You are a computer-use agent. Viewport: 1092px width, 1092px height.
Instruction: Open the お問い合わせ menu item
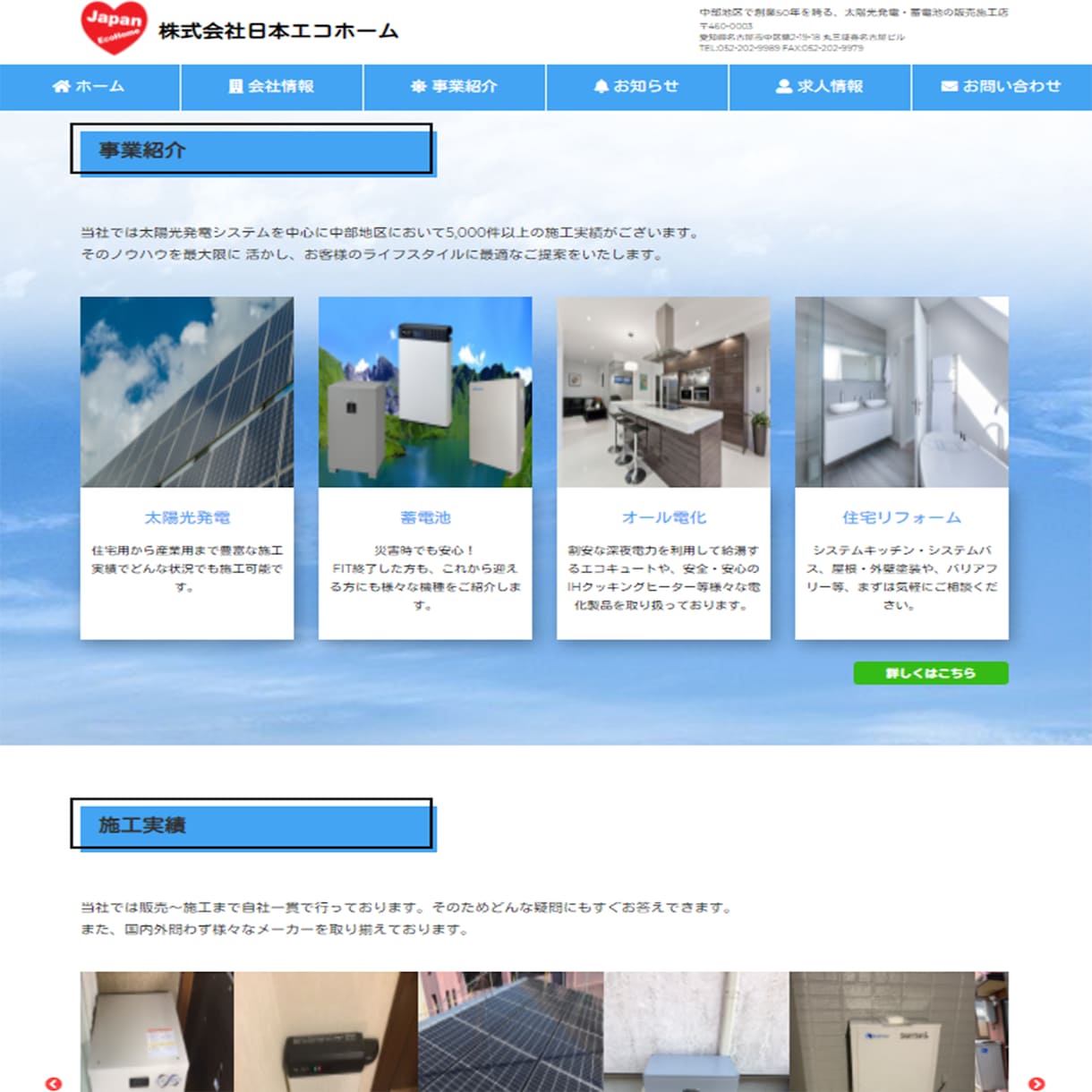[1002, 87]
